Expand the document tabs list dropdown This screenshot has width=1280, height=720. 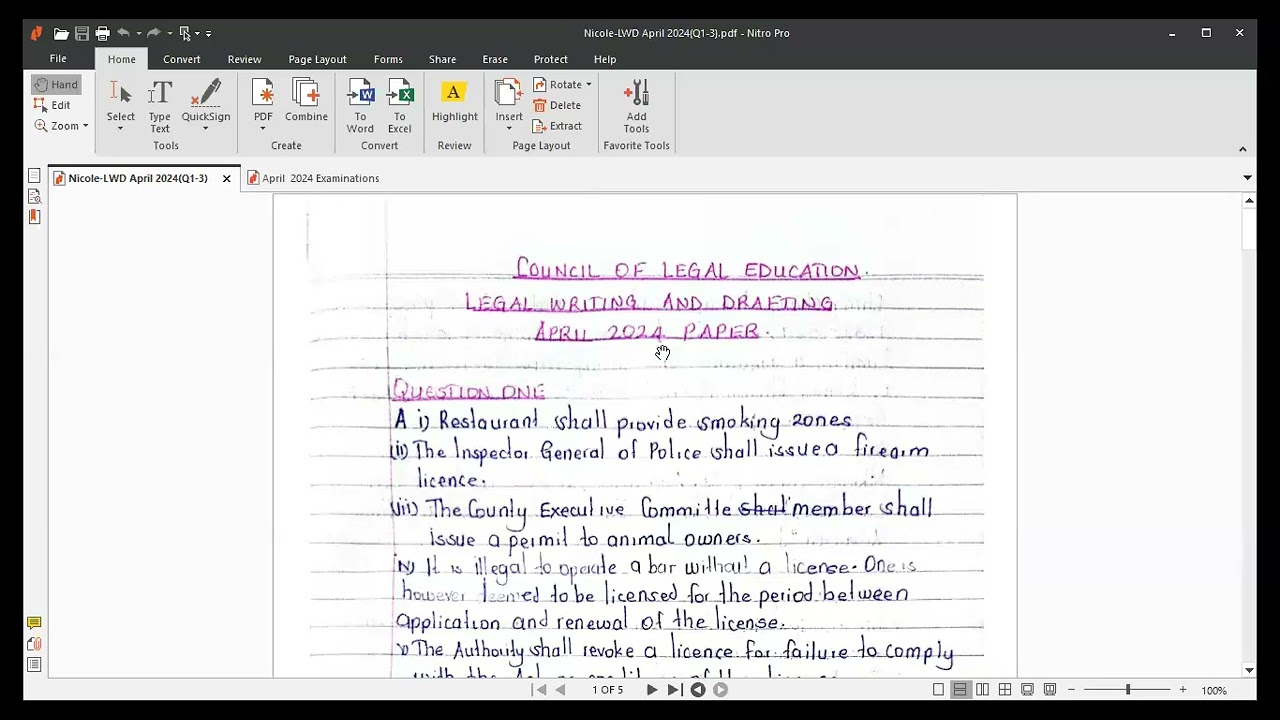[x=1247, y=178]
